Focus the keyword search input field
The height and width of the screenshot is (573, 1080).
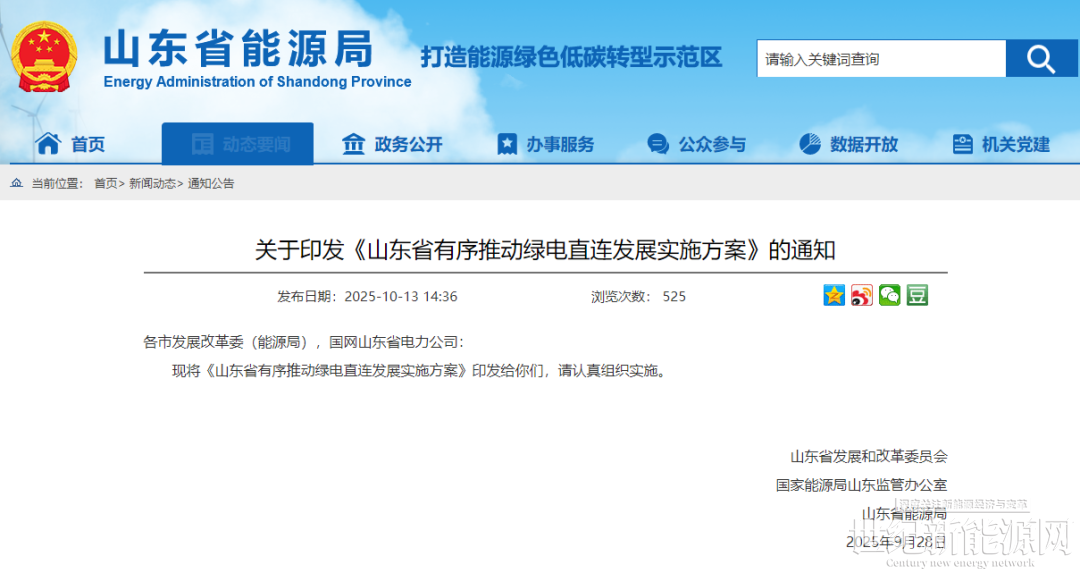point(880,59)
